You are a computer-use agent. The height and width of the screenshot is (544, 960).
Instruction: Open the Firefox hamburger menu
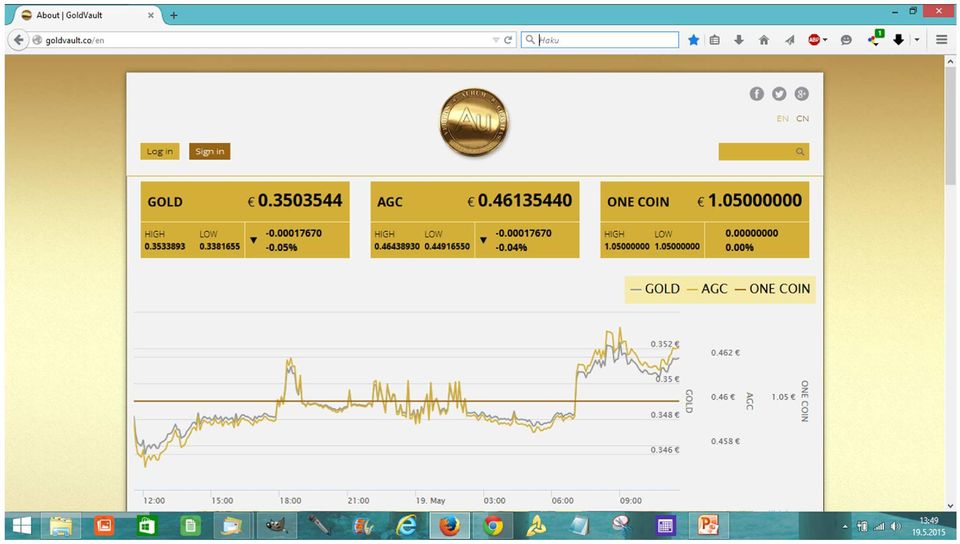(x=942, y=40)
